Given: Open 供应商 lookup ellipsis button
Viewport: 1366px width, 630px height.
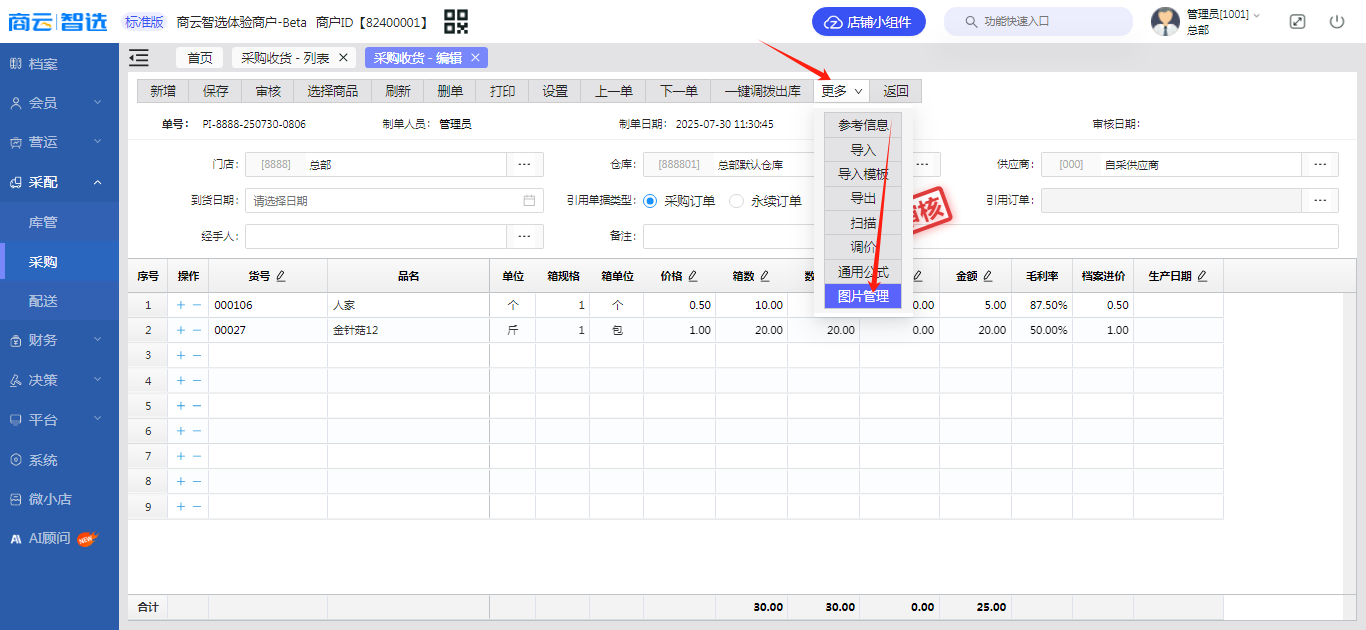Looking at the screenshot, I should [1320, 164].
